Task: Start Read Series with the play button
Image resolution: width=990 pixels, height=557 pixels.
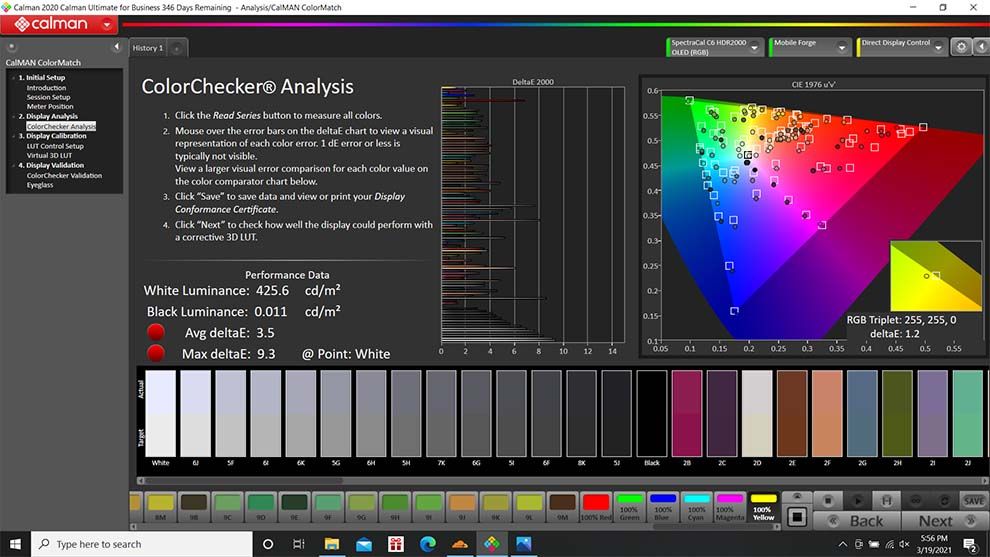Action: tap(857, 501)
